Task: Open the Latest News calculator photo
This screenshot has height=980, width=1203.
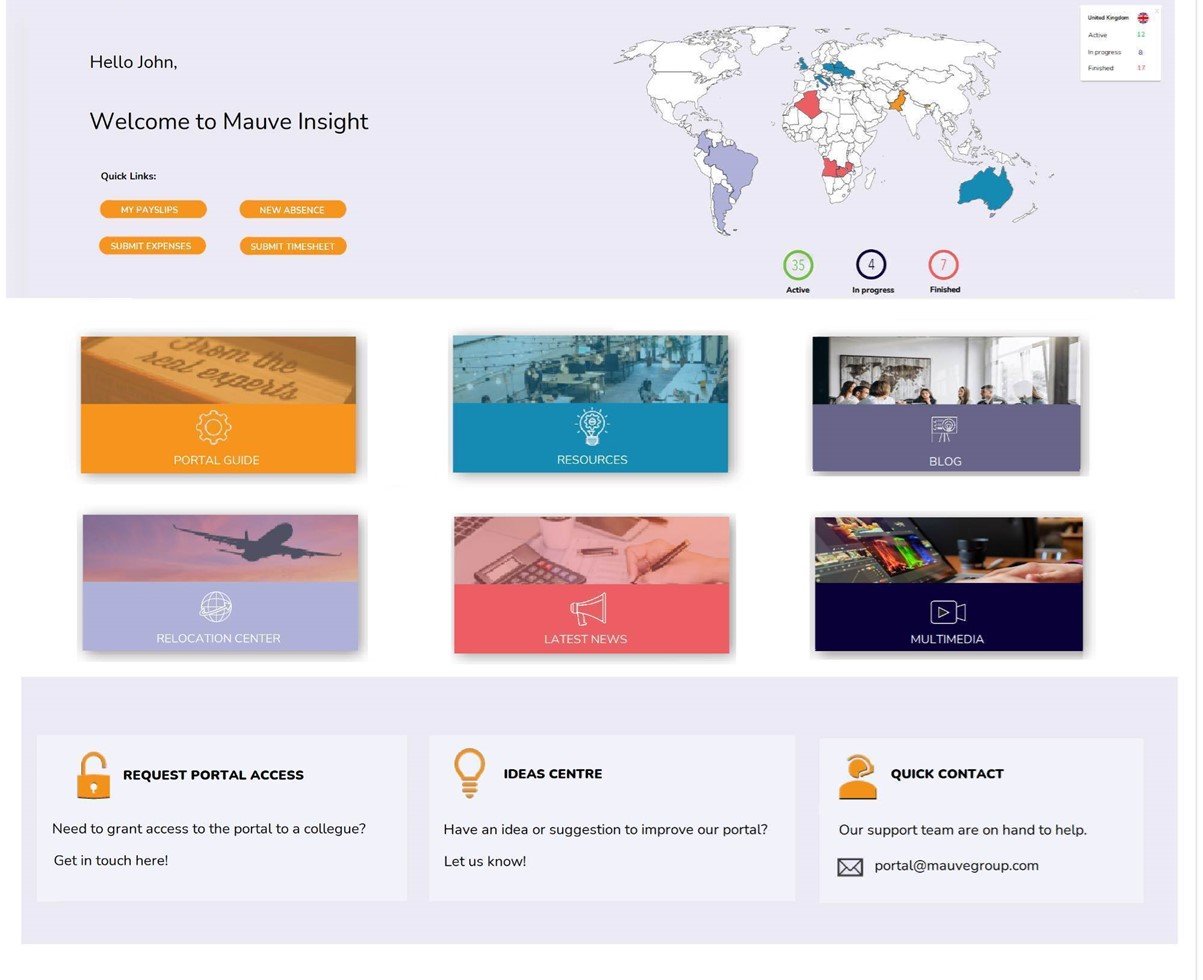Action: click(591, 550)
